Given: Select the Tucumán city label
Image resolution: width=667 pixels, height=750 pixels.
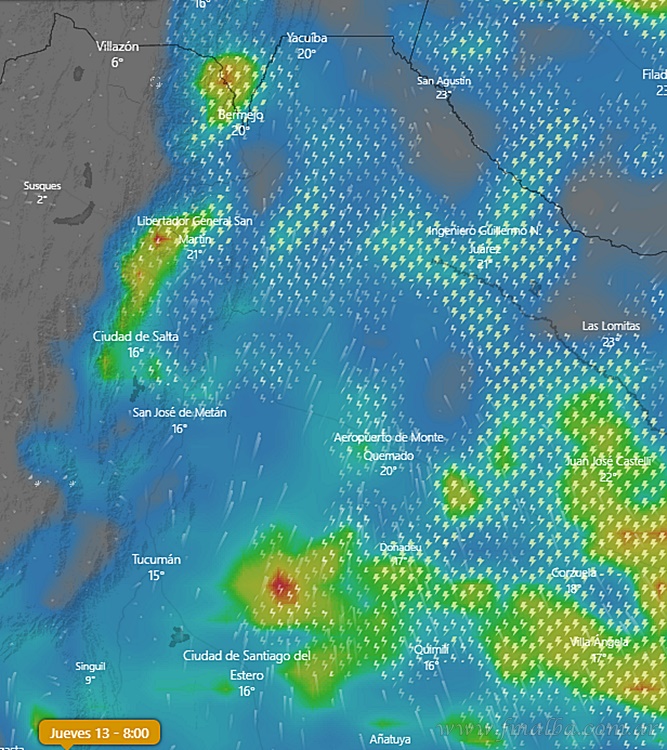Looking at the screenshot, I should pos(156,560).
